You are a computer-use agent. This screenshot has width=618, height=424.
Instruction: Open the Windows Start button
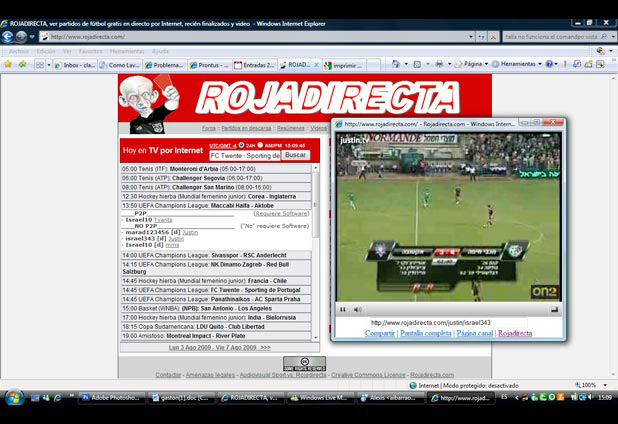14,398
